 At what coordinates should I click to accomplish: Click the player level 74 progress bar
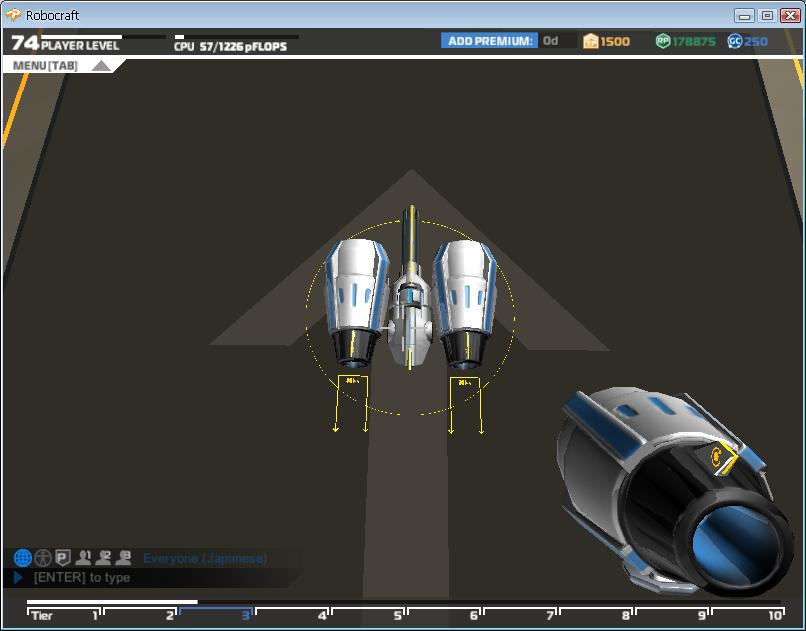click(103, 37)
